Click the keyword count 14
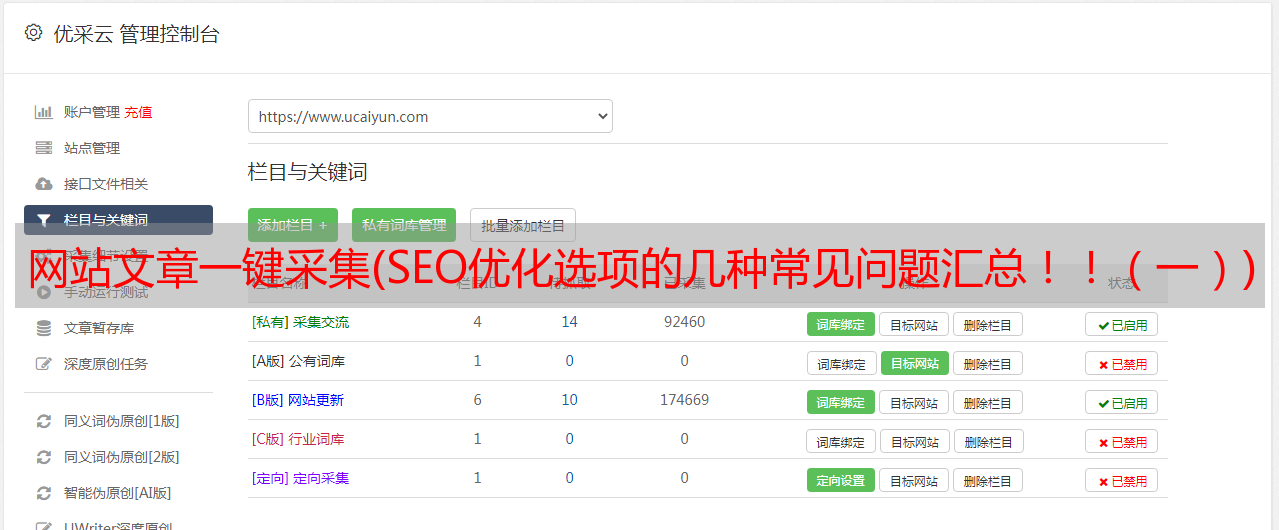The image size is (1279, 530). point(570,322)
